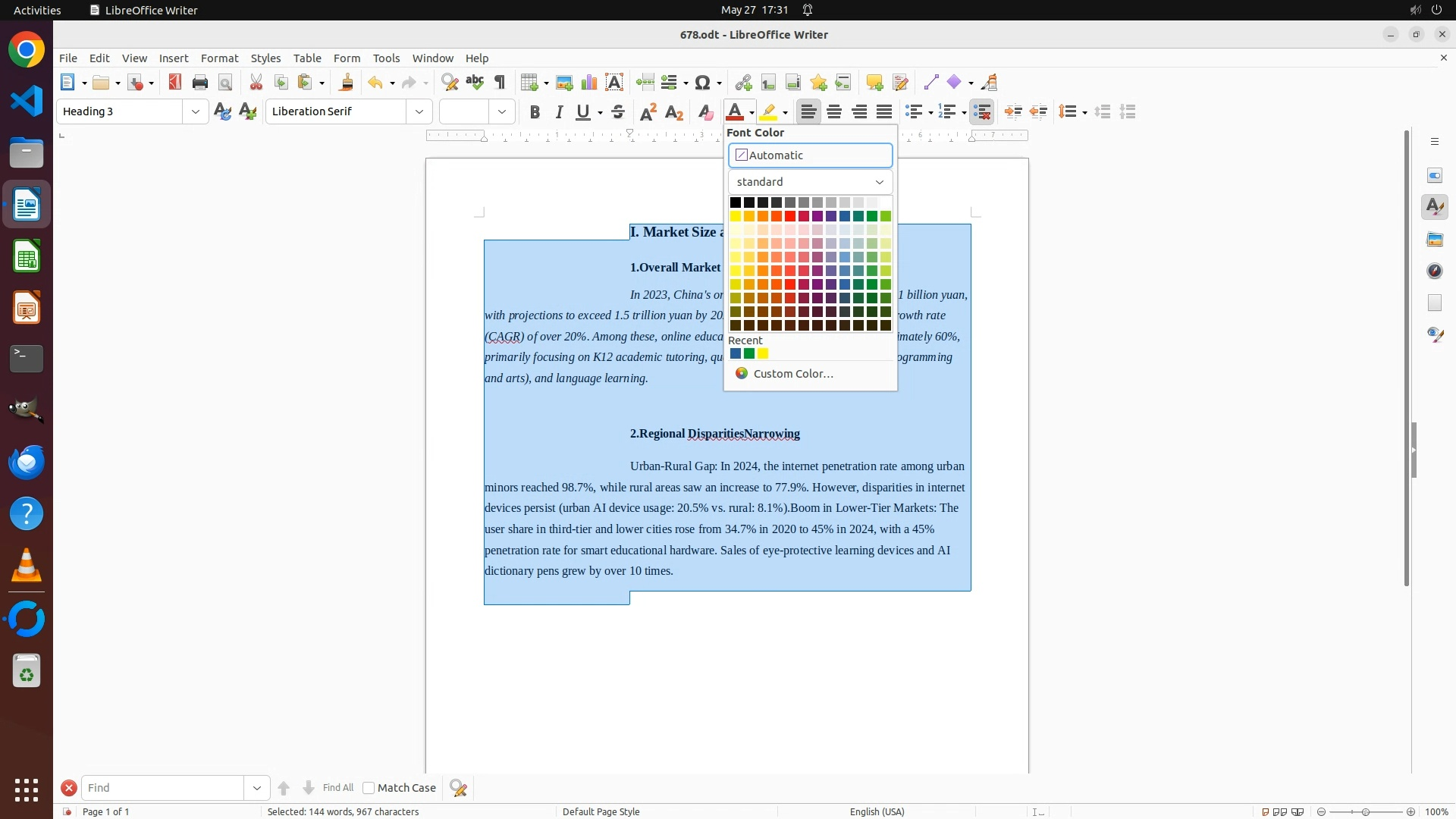
Task: Toggle the Bold formatting button
Action: click(x=535, y=112)
